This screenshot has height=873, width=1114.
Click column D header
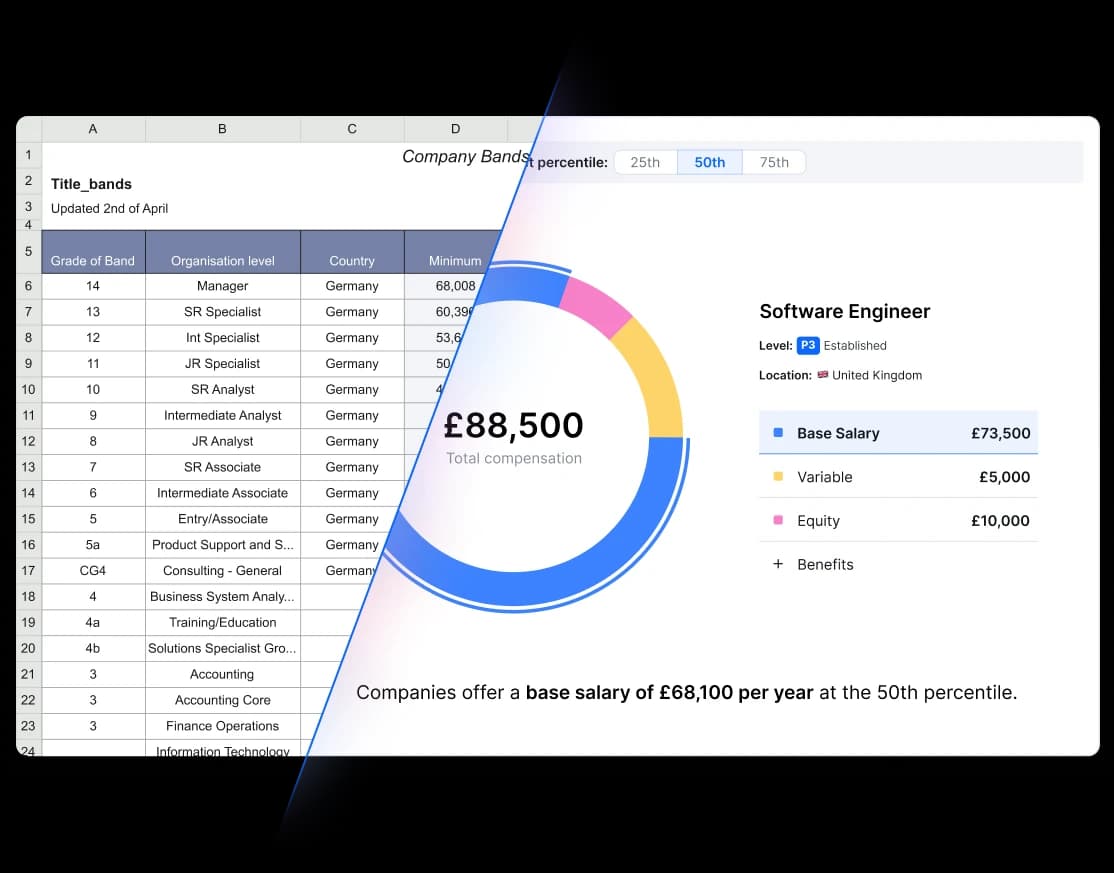click(x=455, y=129)
